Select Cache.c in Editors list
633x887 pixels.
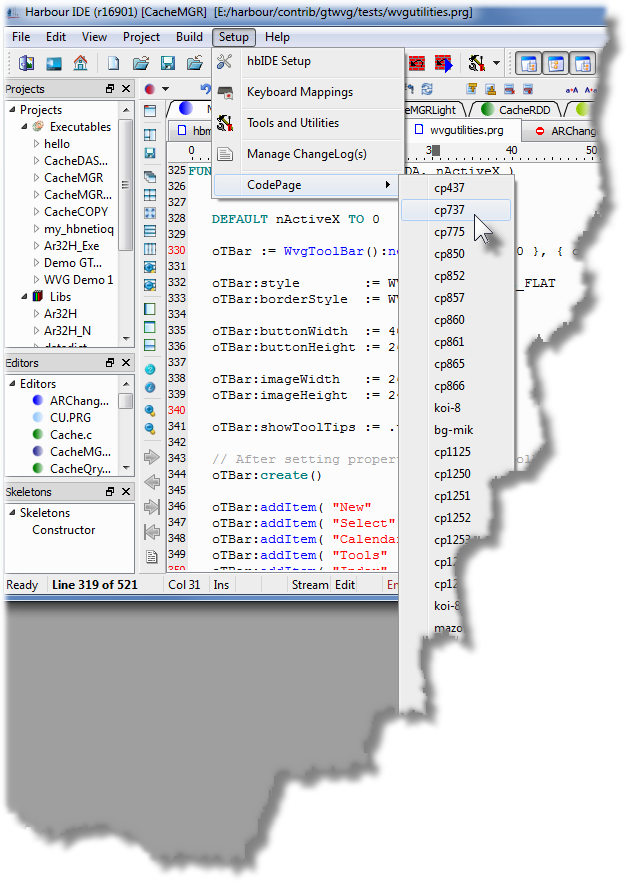click(71, 434)
